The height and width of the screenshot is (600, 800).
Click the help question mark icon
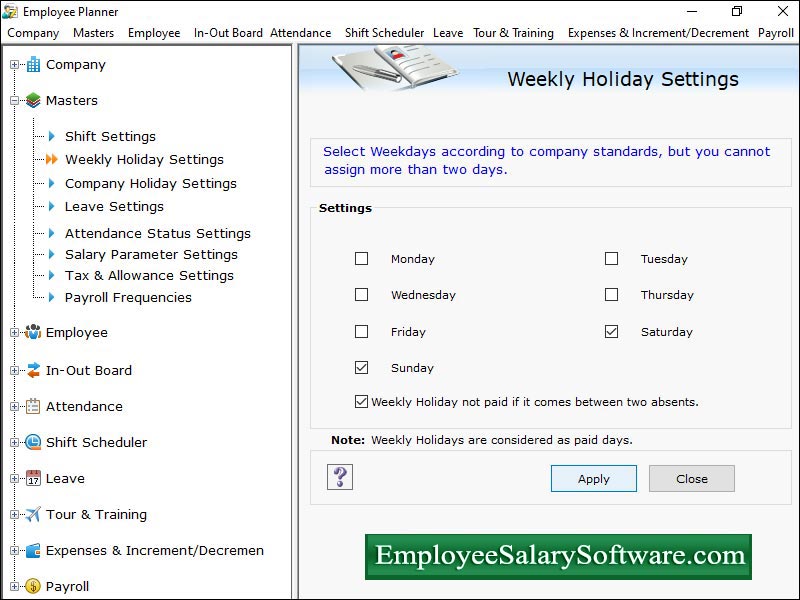340,477
